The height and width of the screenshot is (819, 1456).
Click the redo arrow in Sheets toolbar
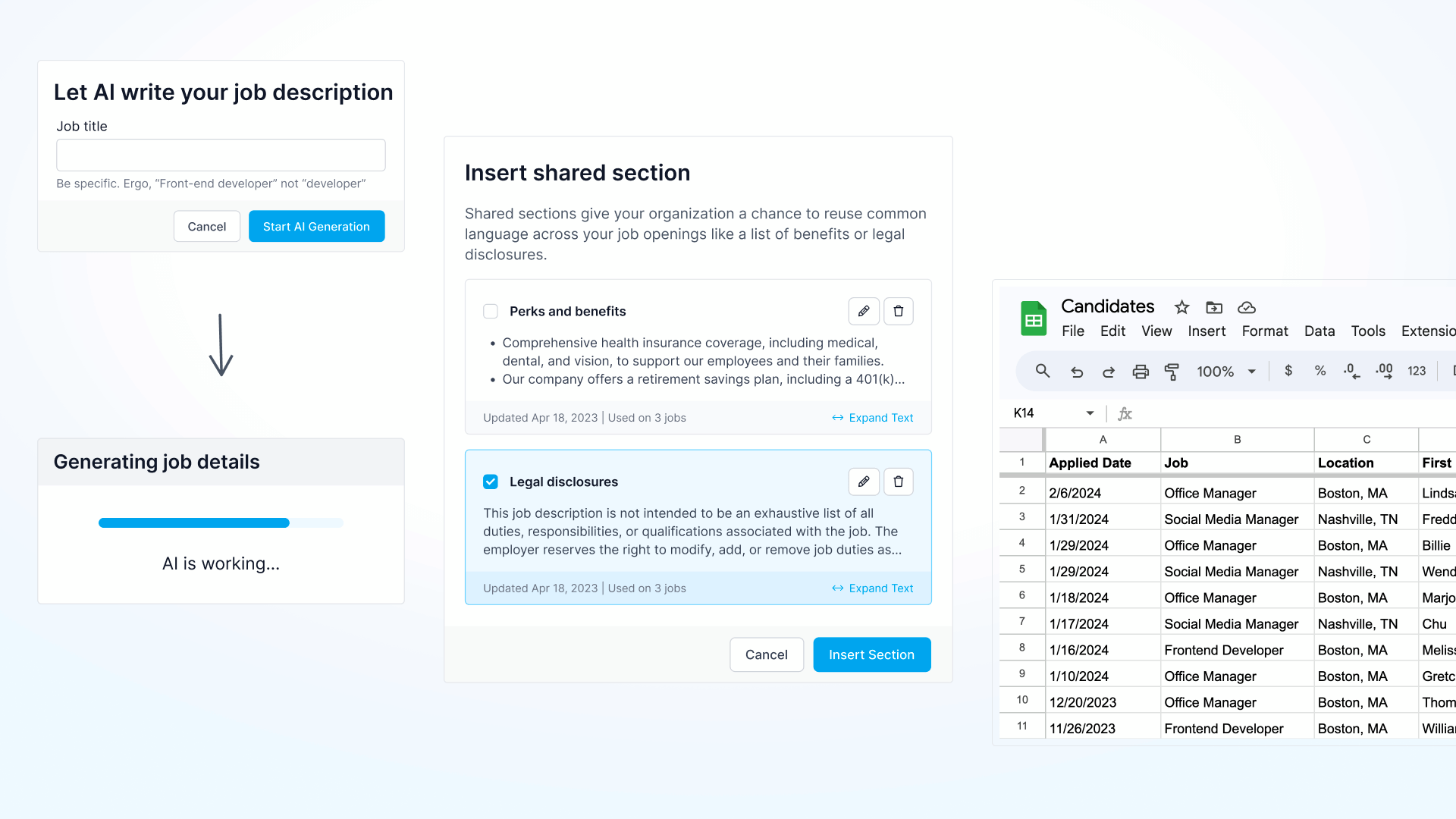pyautogui.click(x=1108, y=372)
